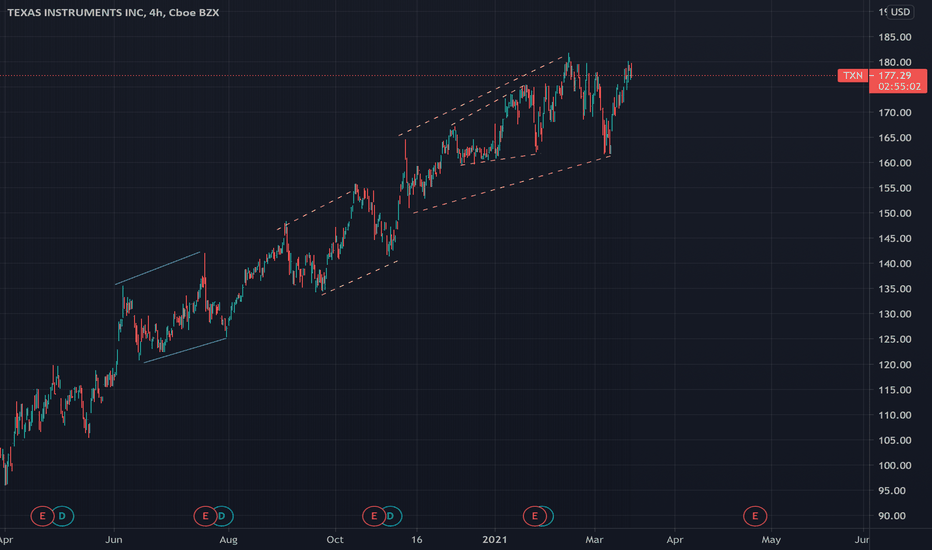Click the 150.00 price axis label
Viewport: 932px width, 550px height.
895,213
